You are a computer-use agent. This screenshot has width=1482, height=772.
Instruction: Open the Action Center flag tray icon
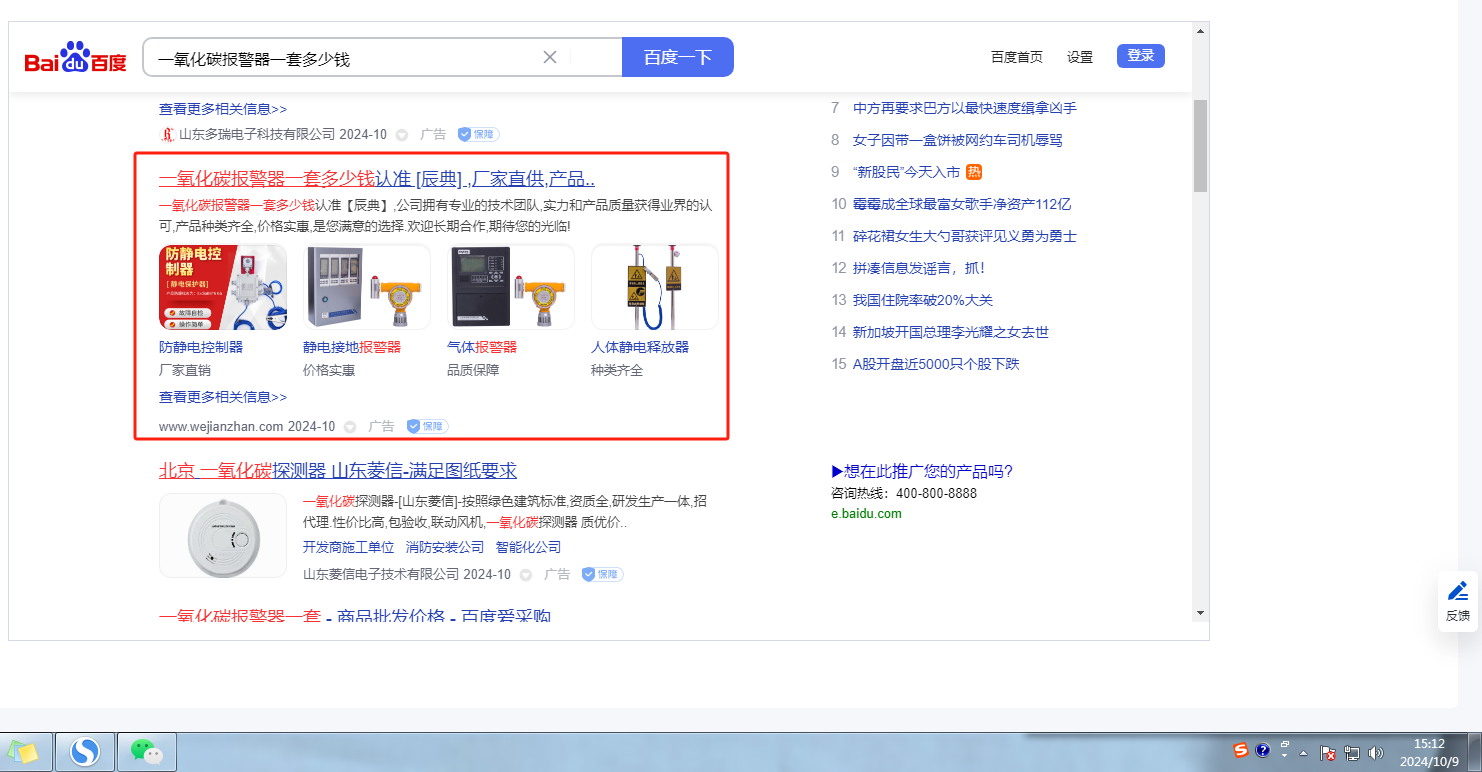[1329, 753]
